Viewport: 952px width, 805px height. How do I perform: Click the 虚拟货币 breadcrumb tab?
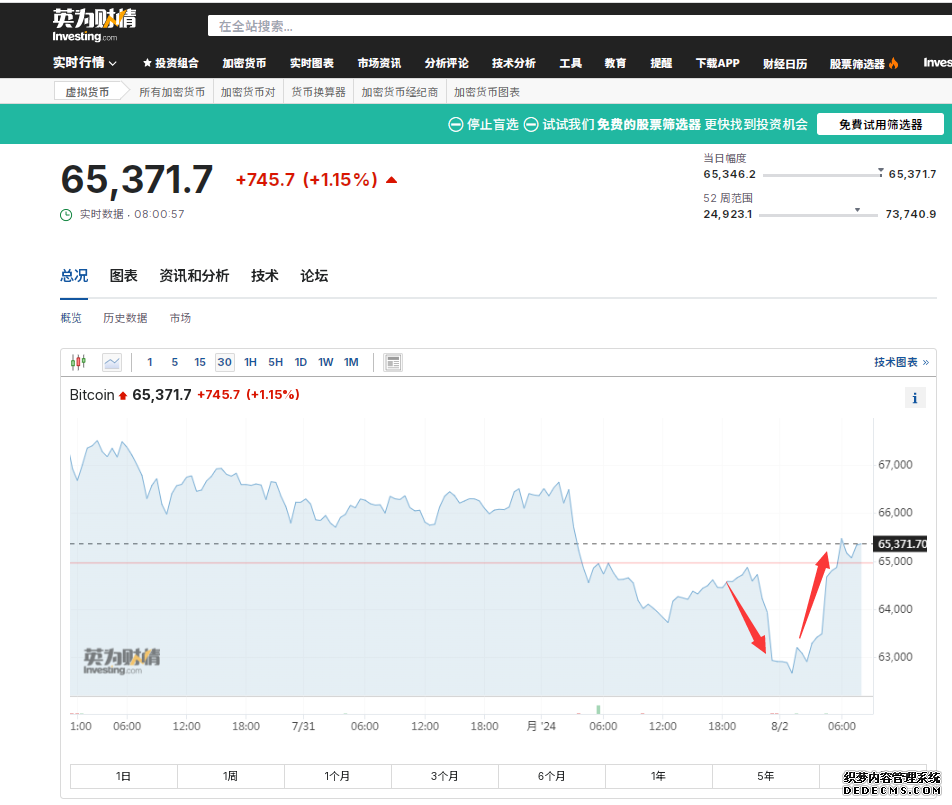(87, 92)
